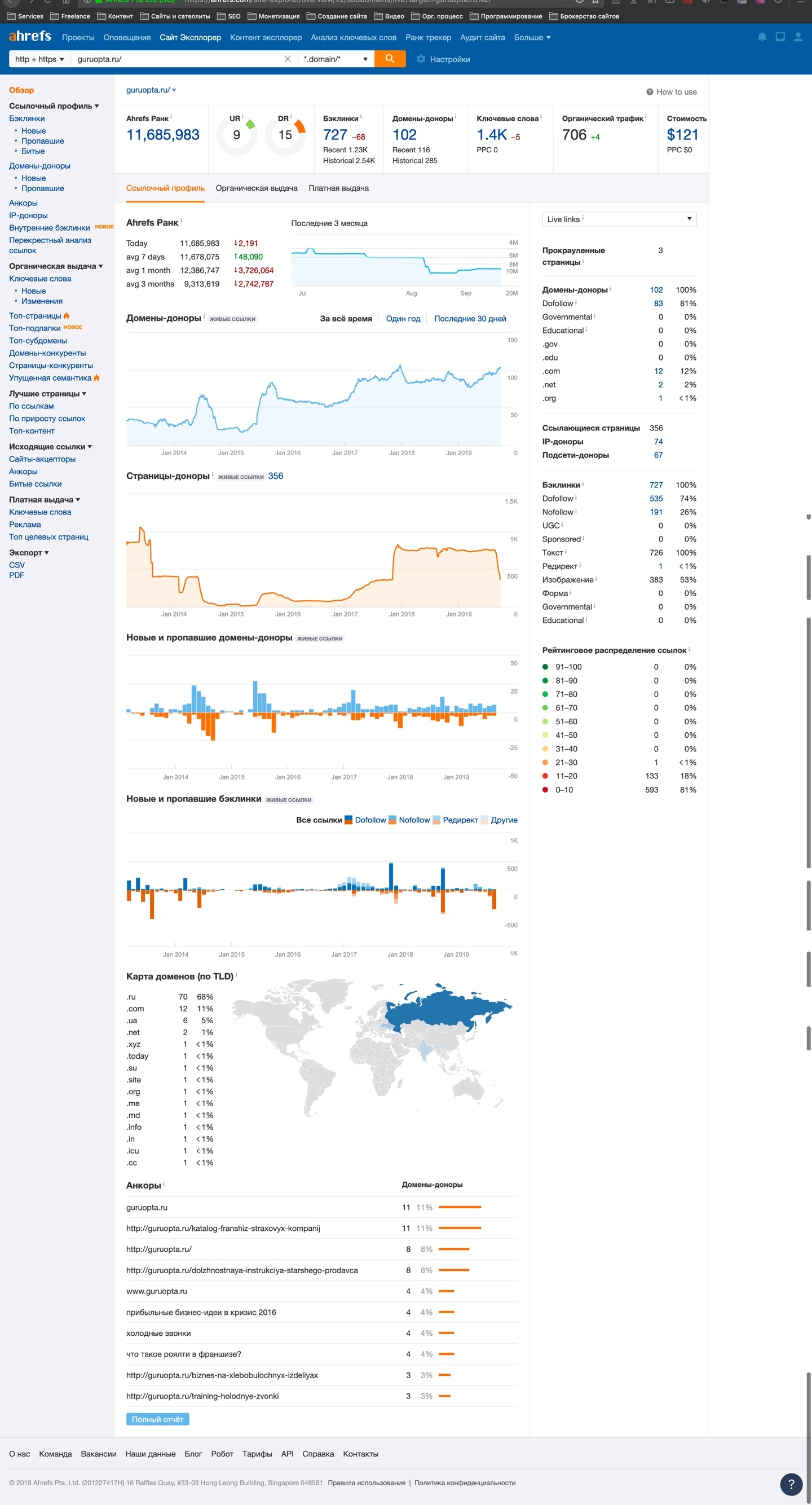
Task: Click the ahrefs logo
Action: tap(30, 36)
